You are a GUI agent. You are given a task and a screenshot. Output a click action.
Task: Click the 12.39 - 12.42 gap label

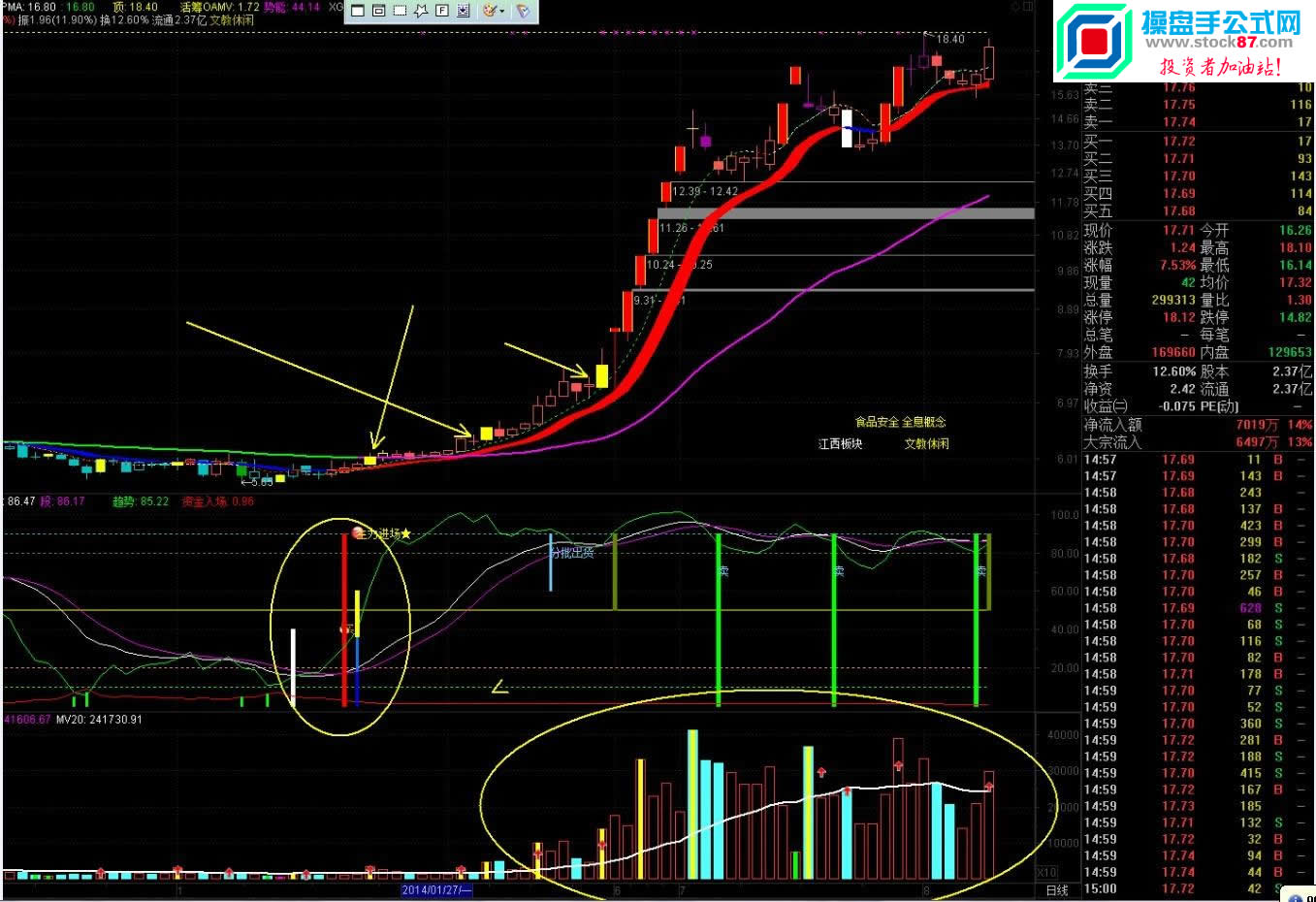pos(705,191)
